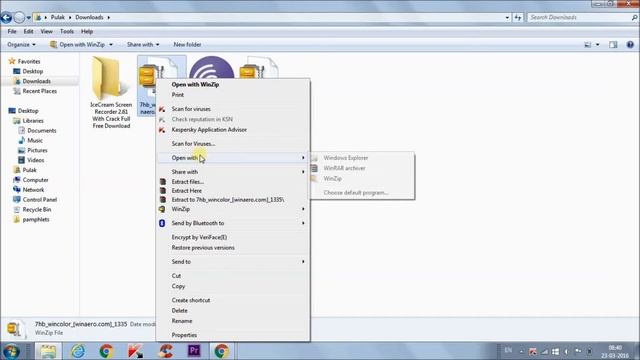Open the toolbar Share with dropdown

(x=143, y=44)
